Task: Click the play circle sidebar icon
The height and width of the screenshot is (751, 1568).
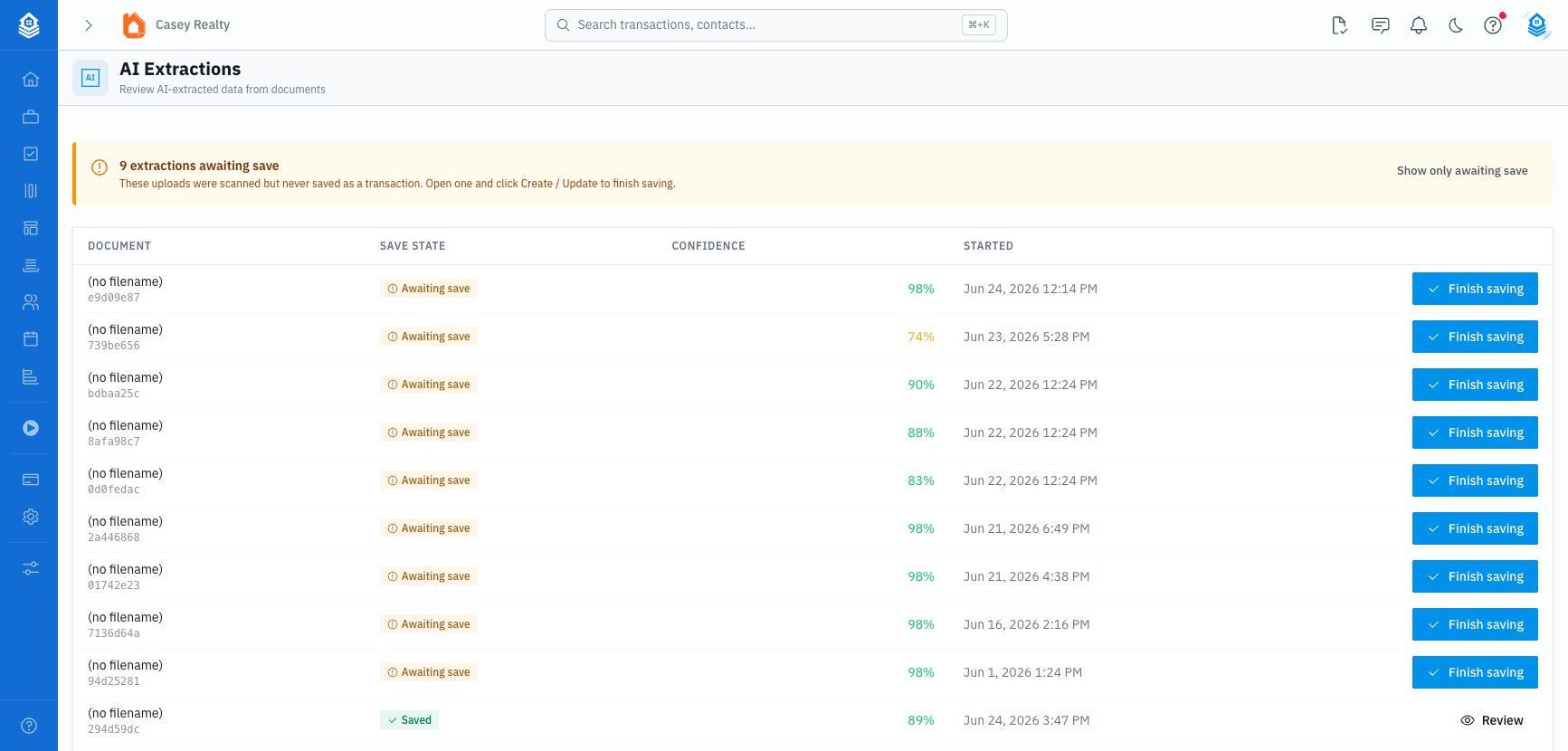Action: click(31, 428)
